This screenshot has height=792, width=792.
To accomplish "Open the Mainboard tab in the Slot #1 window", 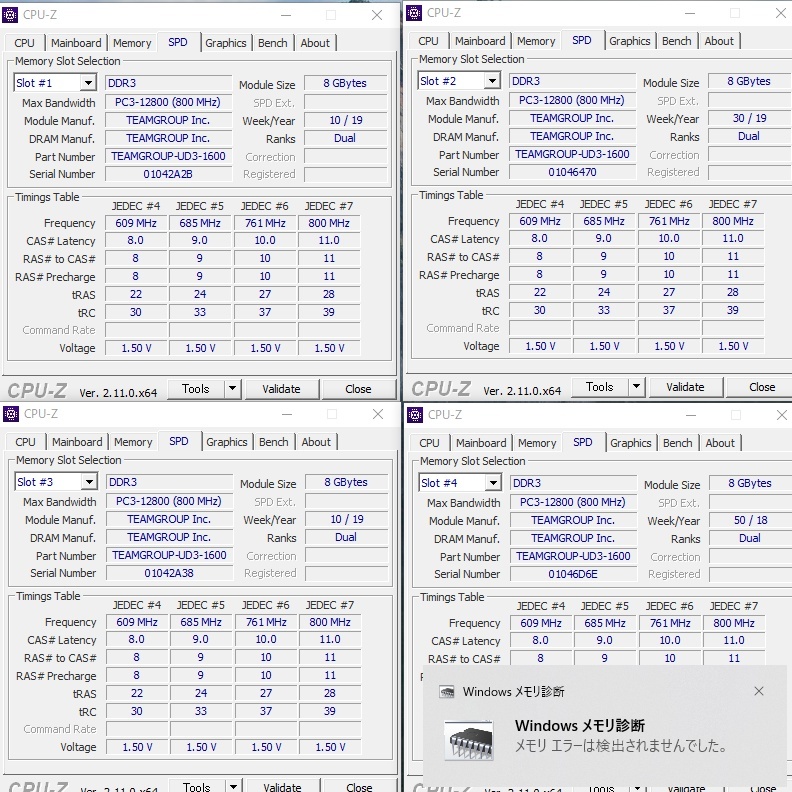I will pos(76,43).
